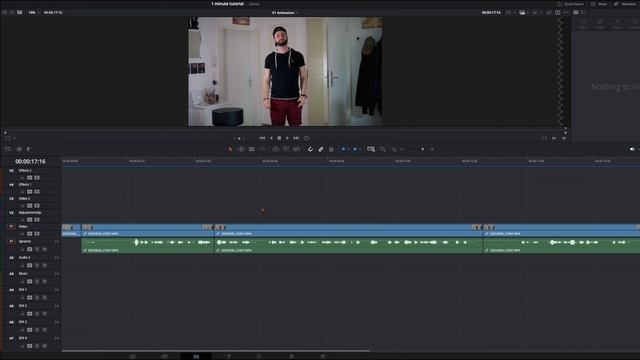The width and height of the screenshot is (640, 360).
Task: Switch to the Edit page tab
Action: coord(196,356)
